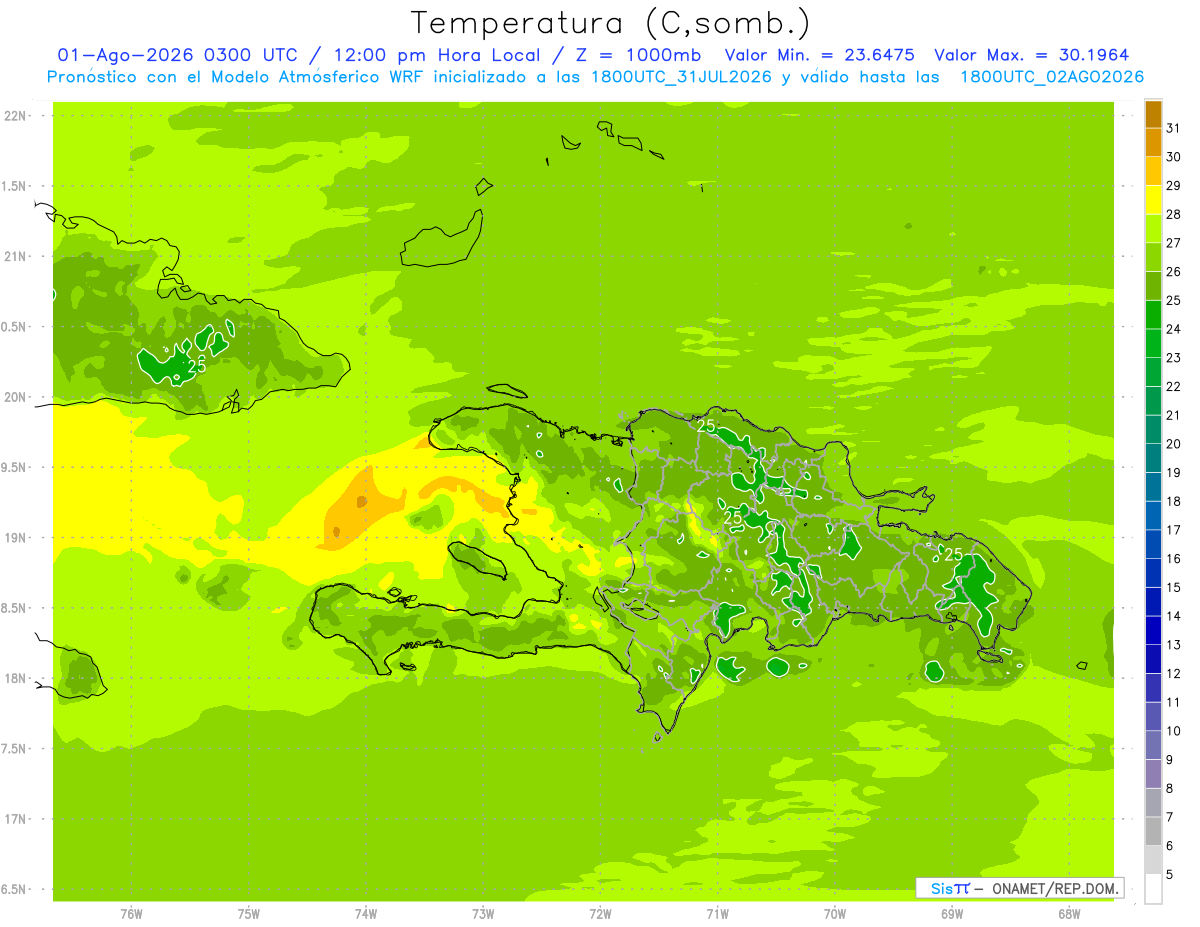Click the legend value '25' on color bar
Screen dimensions: 1200x927
pos(1174,300)
